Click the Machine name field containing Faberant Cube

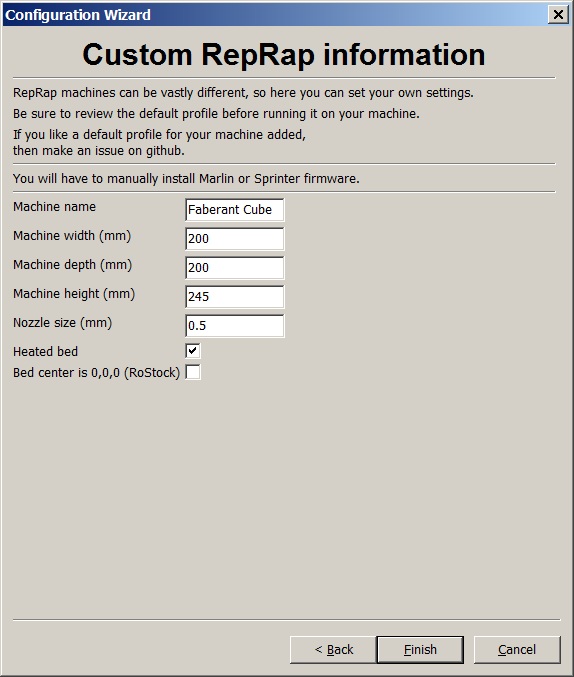coord(235,210)
